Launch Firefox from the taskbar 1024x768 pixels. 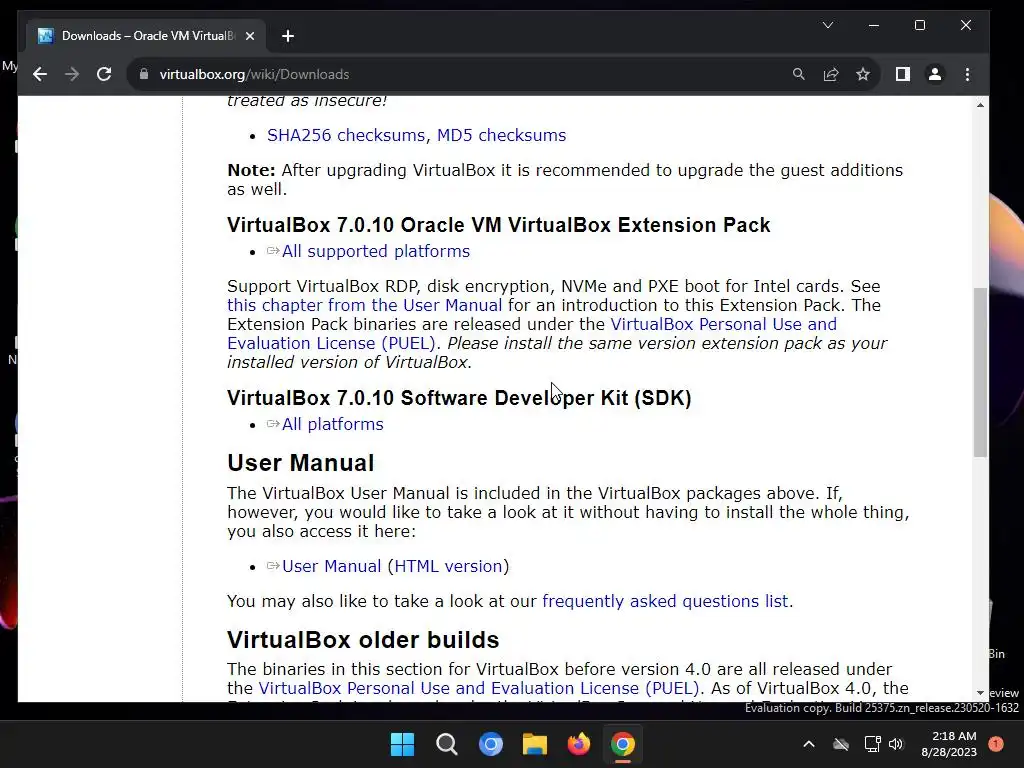[579, 744]
